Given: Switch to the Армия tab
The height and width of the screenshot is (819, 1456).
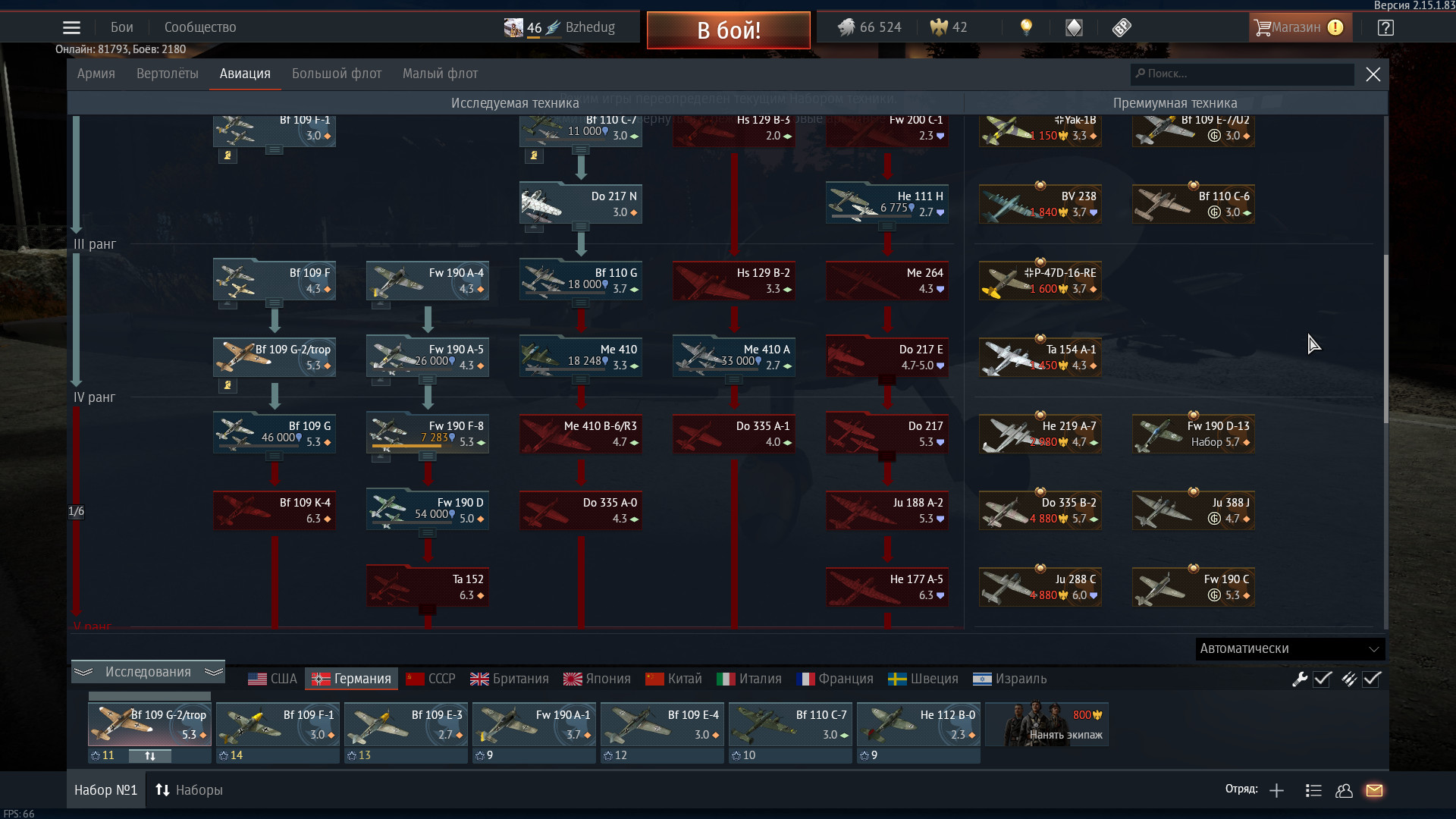Looking at the screenshot, I should pyautogui.click(x=96, y=74).
